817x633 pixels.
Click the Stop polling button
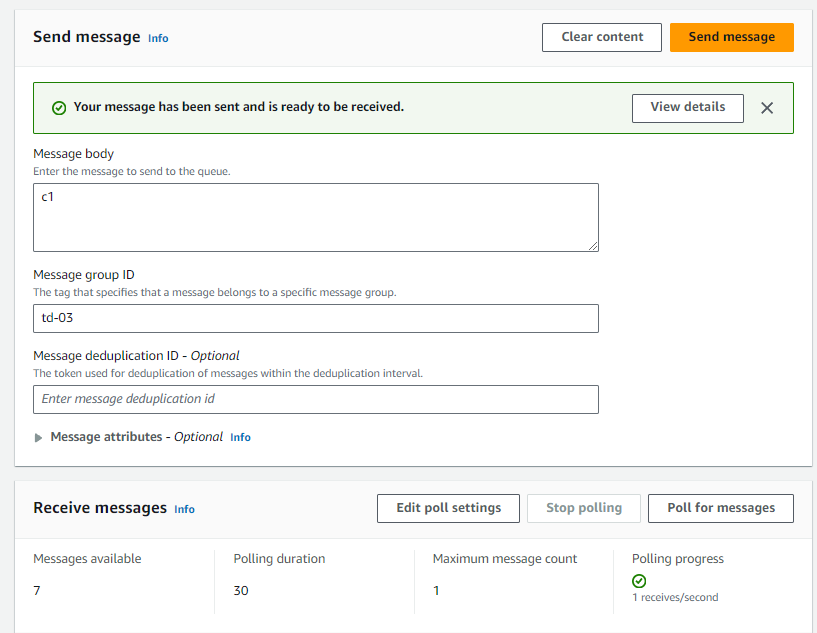(x=584, y=508)
